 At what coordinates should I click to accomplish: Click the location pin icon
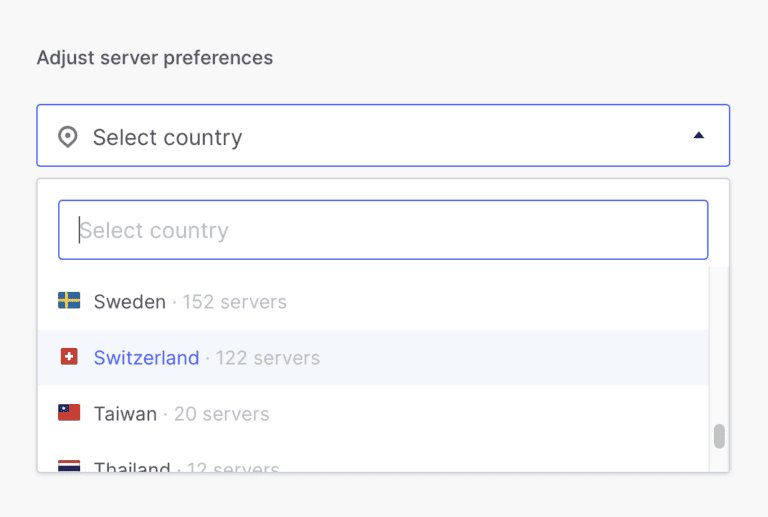click(68, 137)
